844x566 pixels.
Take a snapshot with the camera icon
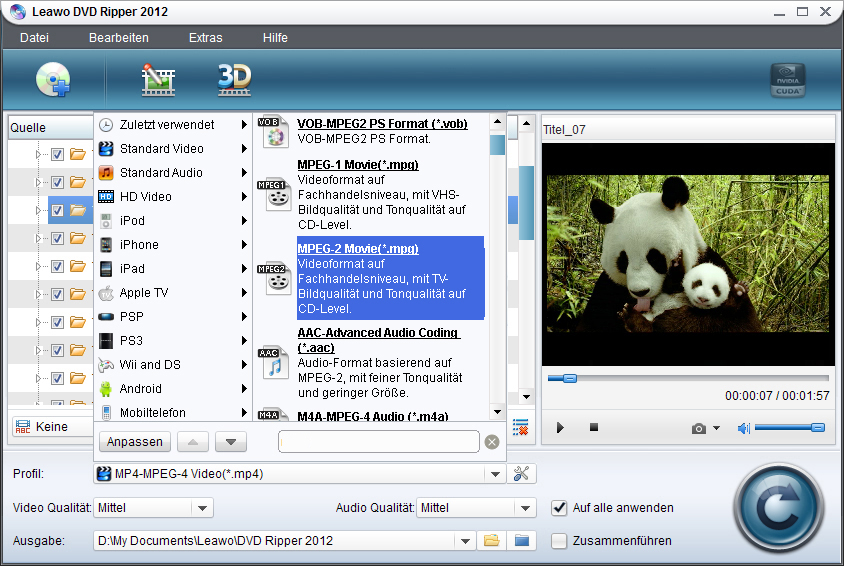click(699, 428)
